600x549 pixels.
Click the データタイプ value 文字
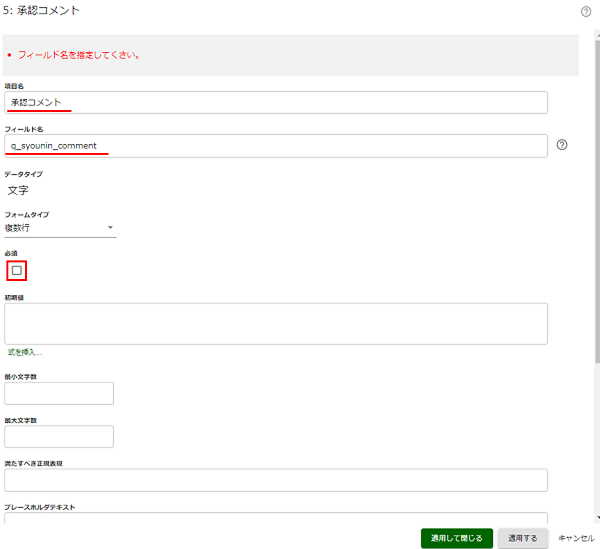(18, 190)
